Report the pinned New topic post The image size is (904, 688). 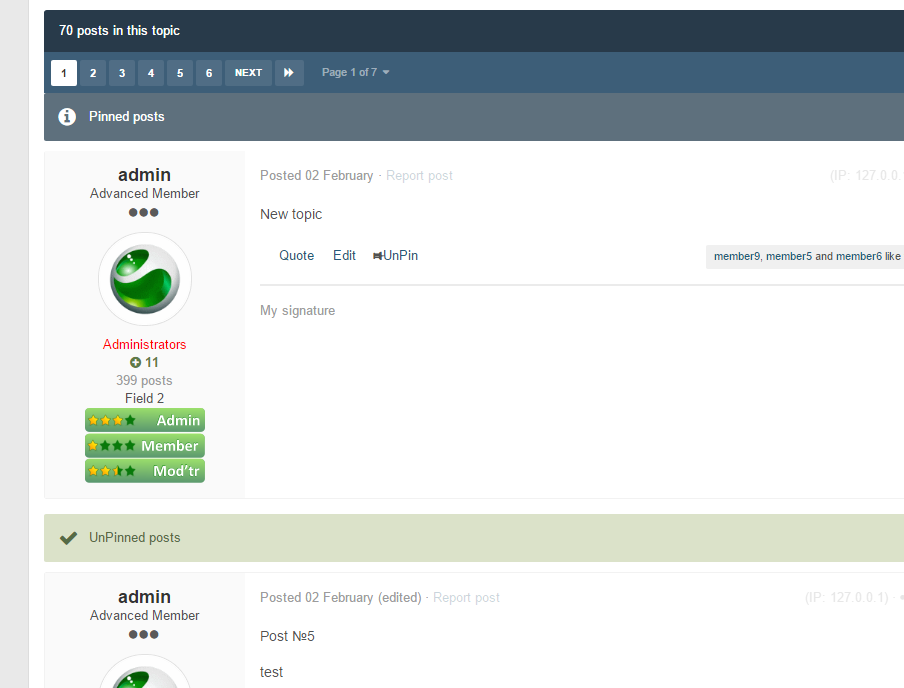(x=419, y=176)
